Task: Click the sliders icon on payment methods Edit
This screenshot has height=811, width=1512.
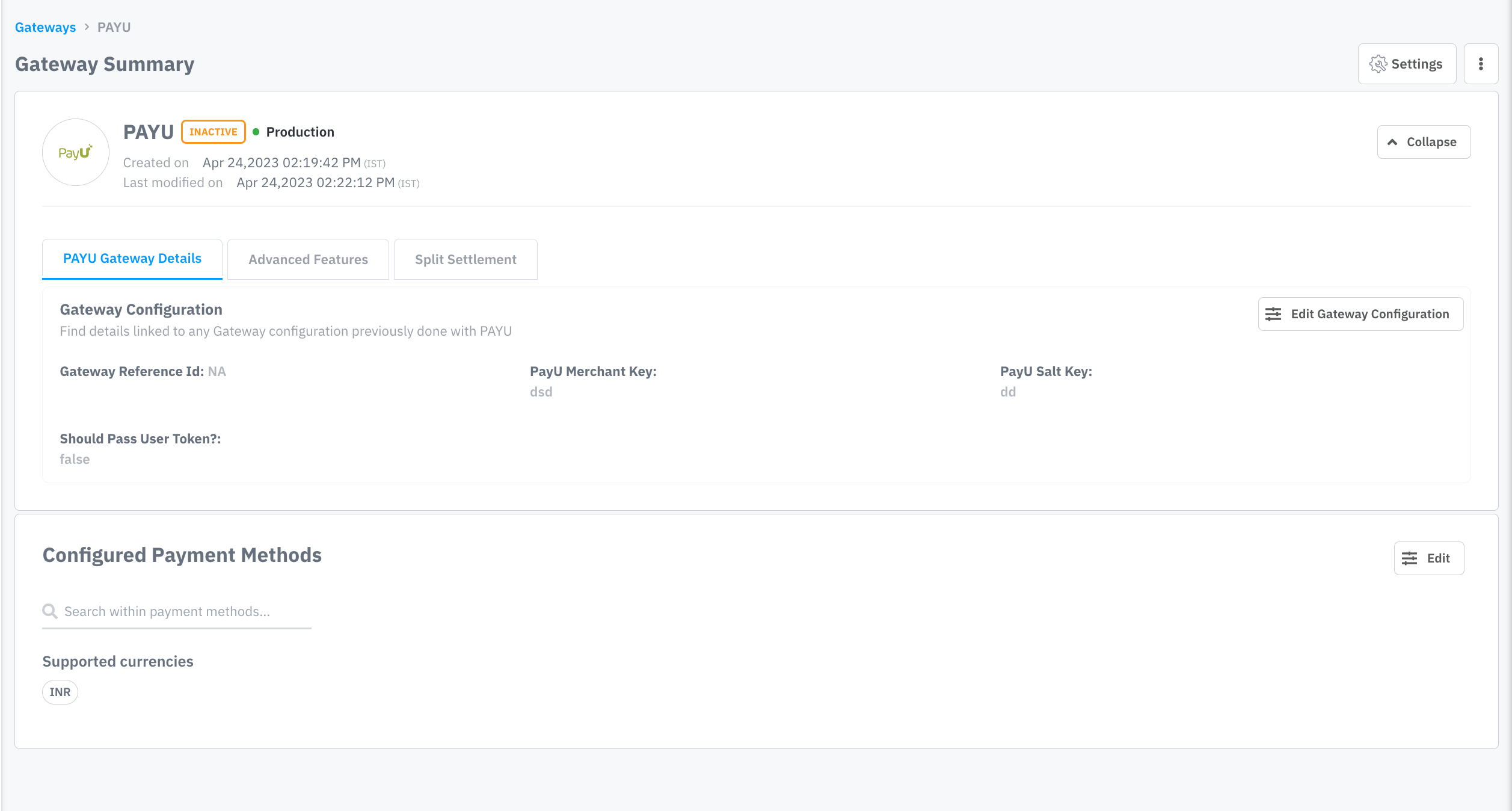Action: tap(1409, 558)
